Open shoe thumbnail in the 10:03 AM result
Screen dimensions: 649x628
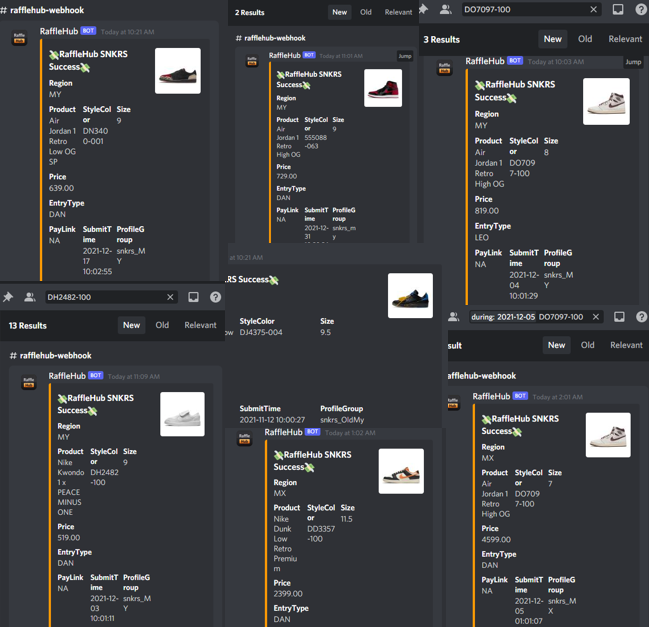pyautogui.click(x=606, y=101)
